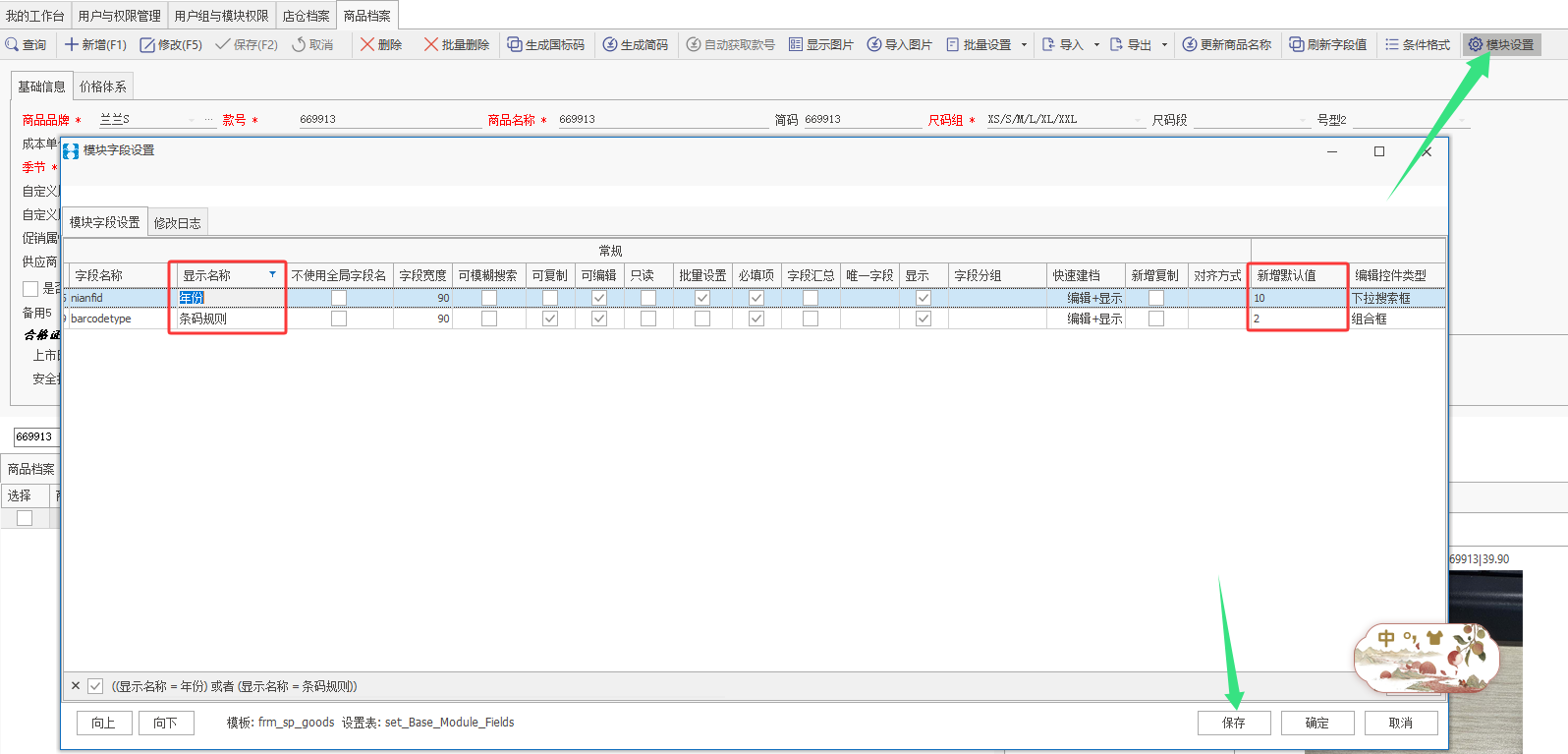
Task: Click the 新增默认值 cell with value 10
Action: tap(1296, 298)
